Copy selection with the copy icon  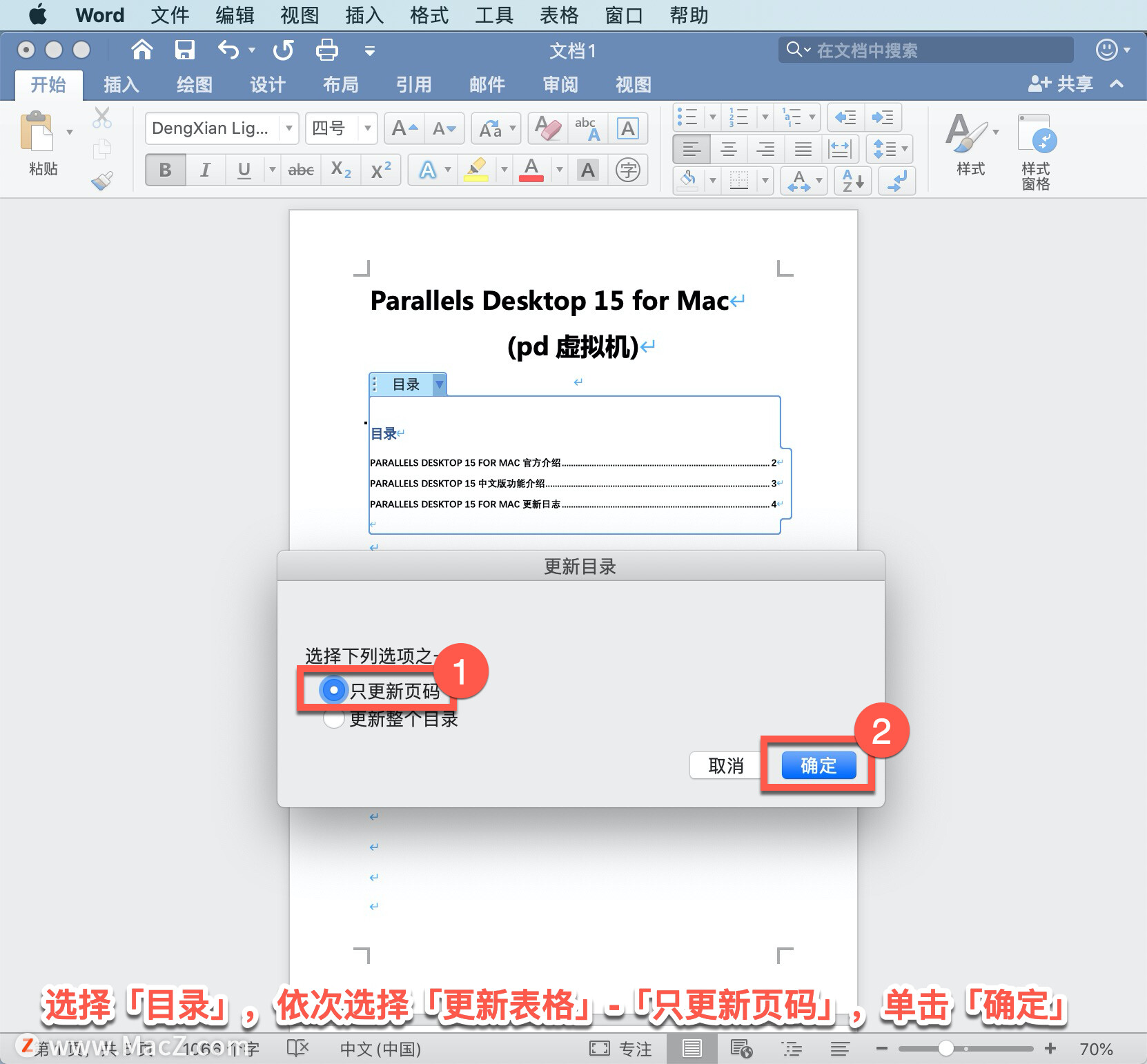point(102,148)
